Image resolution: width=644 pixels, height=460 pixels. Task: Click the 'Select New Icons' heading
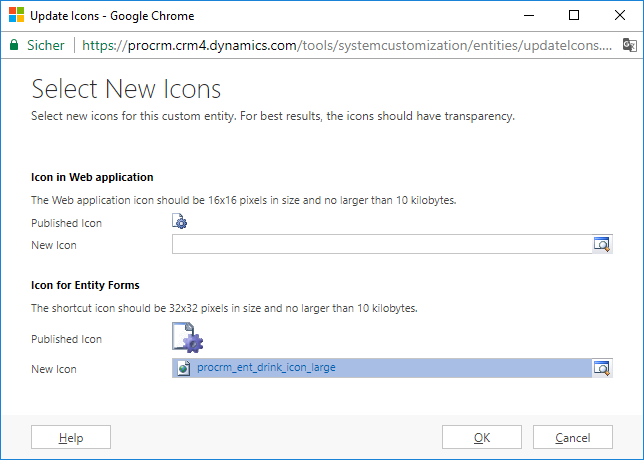[126, 89]
